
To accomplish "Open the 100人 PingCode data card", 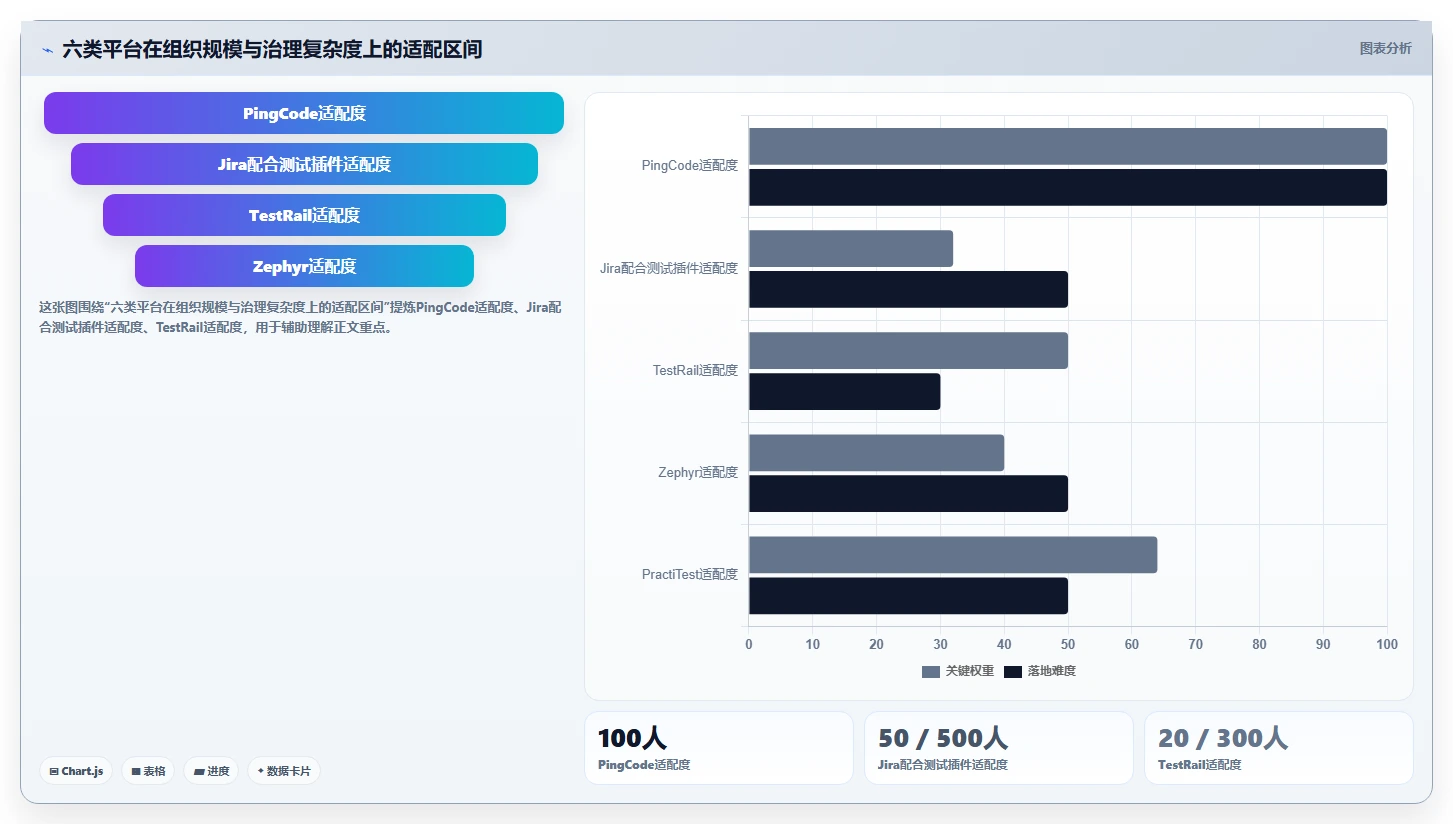I will 719,748.
